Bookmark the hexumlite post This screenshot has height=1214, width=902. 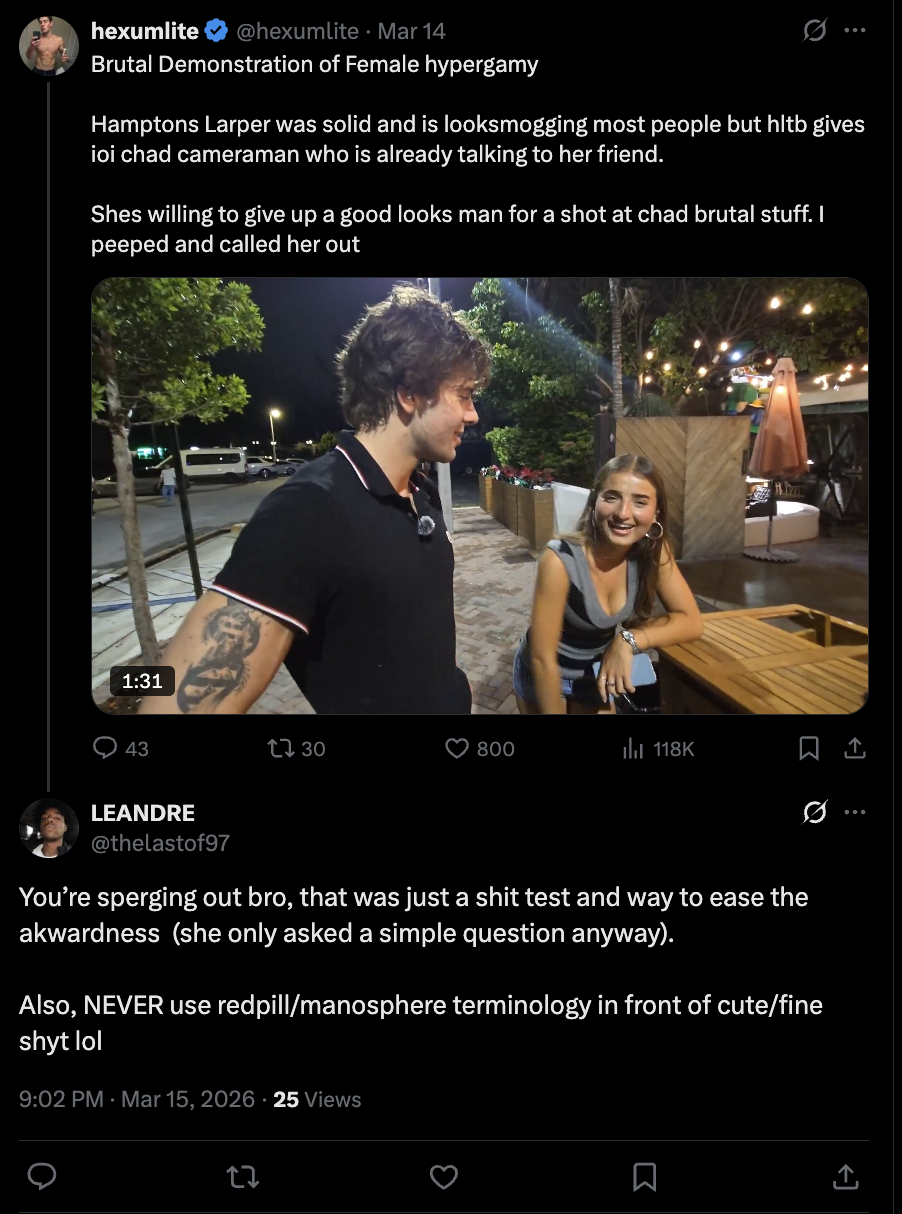[809, 748]
